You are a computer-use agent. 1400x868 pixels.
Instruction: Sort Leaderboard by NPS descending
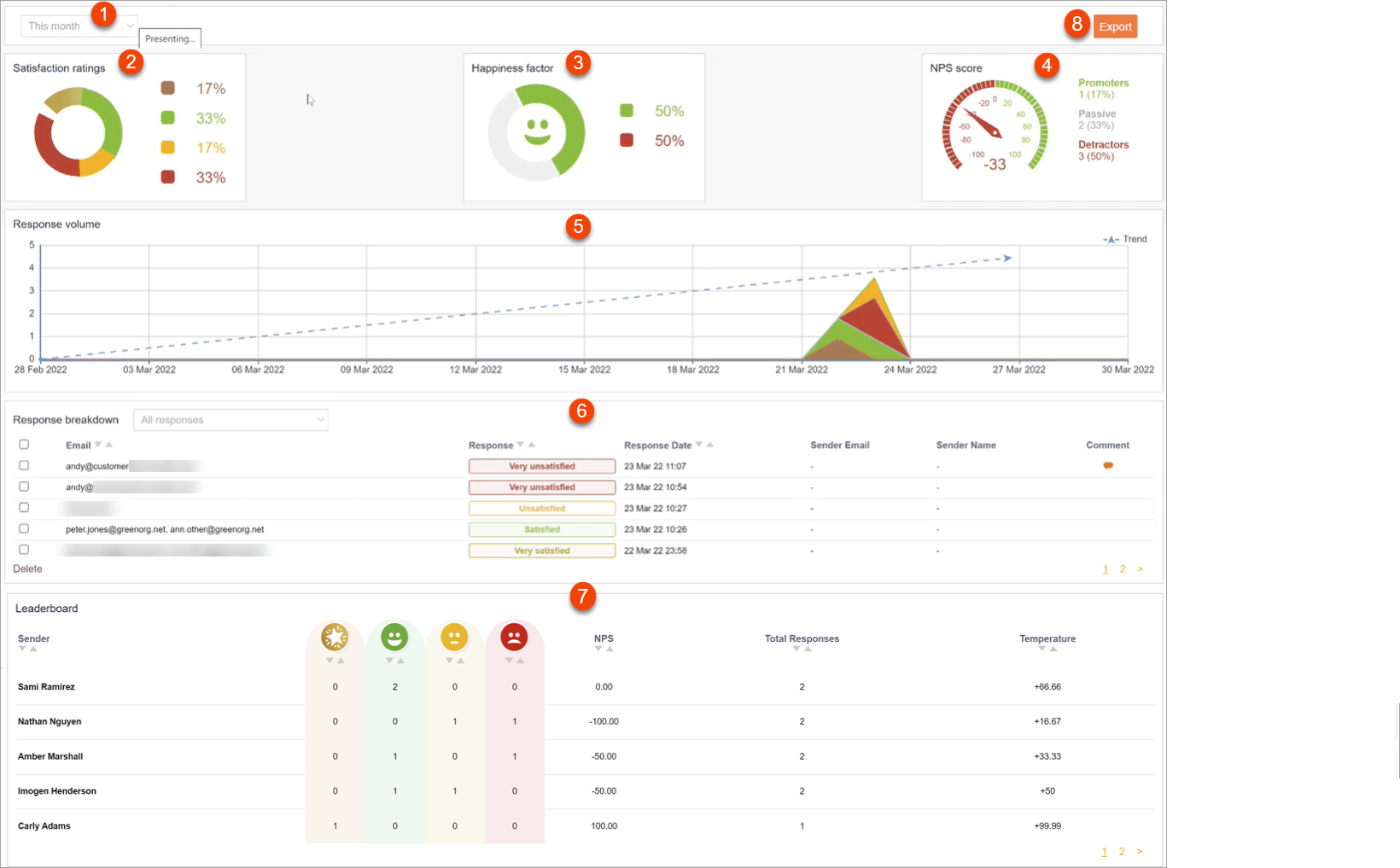pyautogui.click(x=598, y=650)
